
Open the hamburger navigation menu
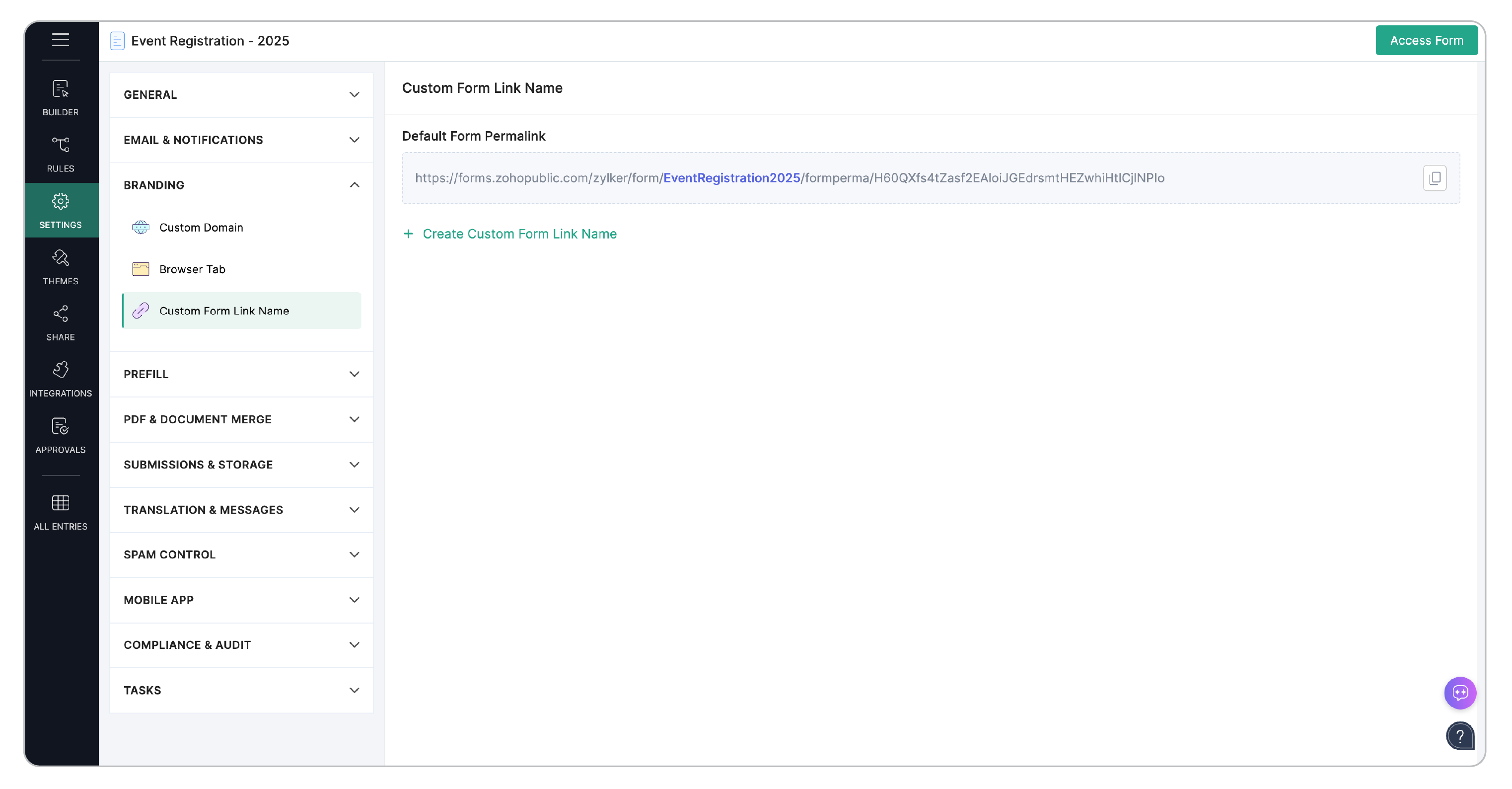(61, 41)
